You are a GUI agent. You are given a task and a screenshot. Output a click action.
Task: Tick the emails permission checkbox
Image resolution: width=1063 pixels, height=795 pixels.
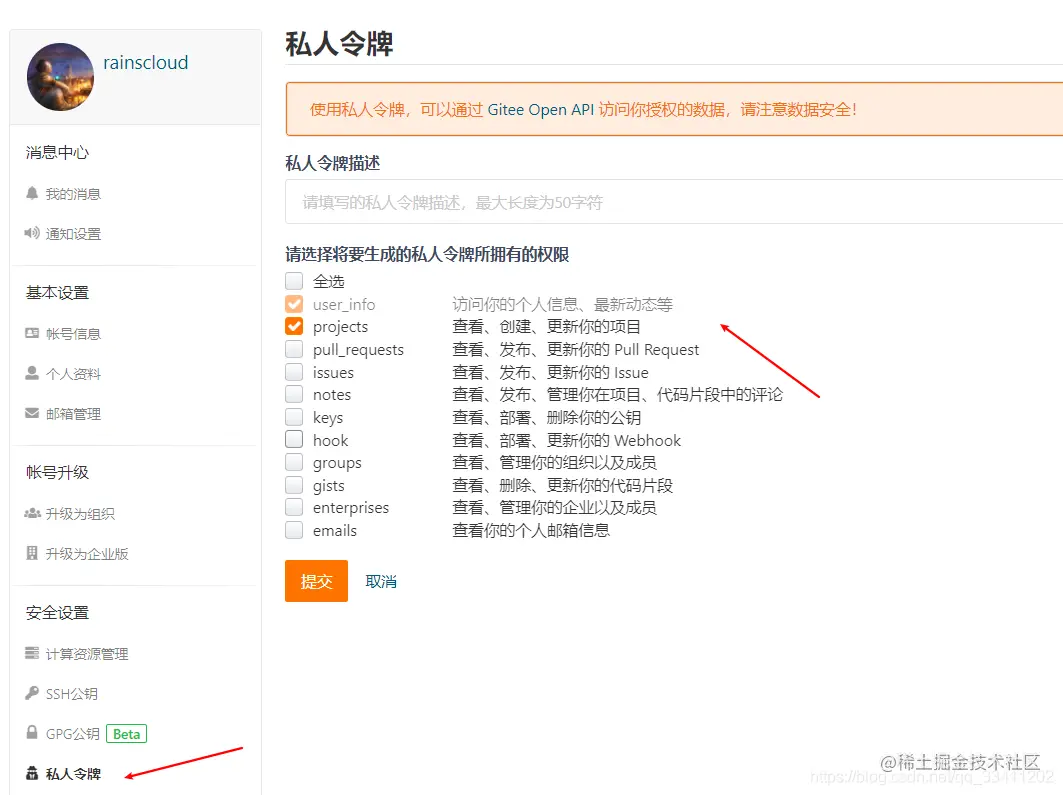294,530
